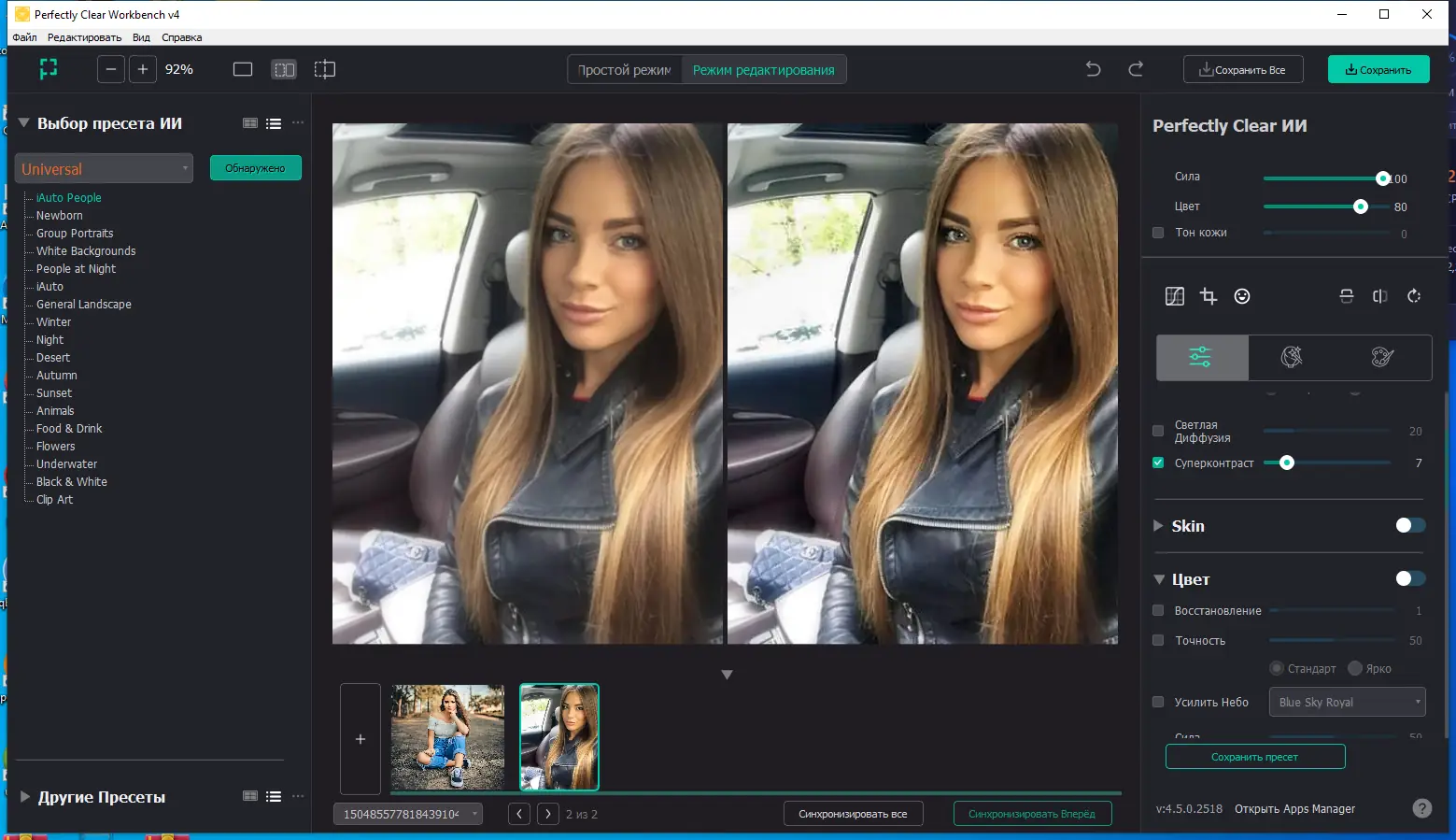
Task: Open the Blue Sky Royal dropdown
Action: tap(1347, 702)
